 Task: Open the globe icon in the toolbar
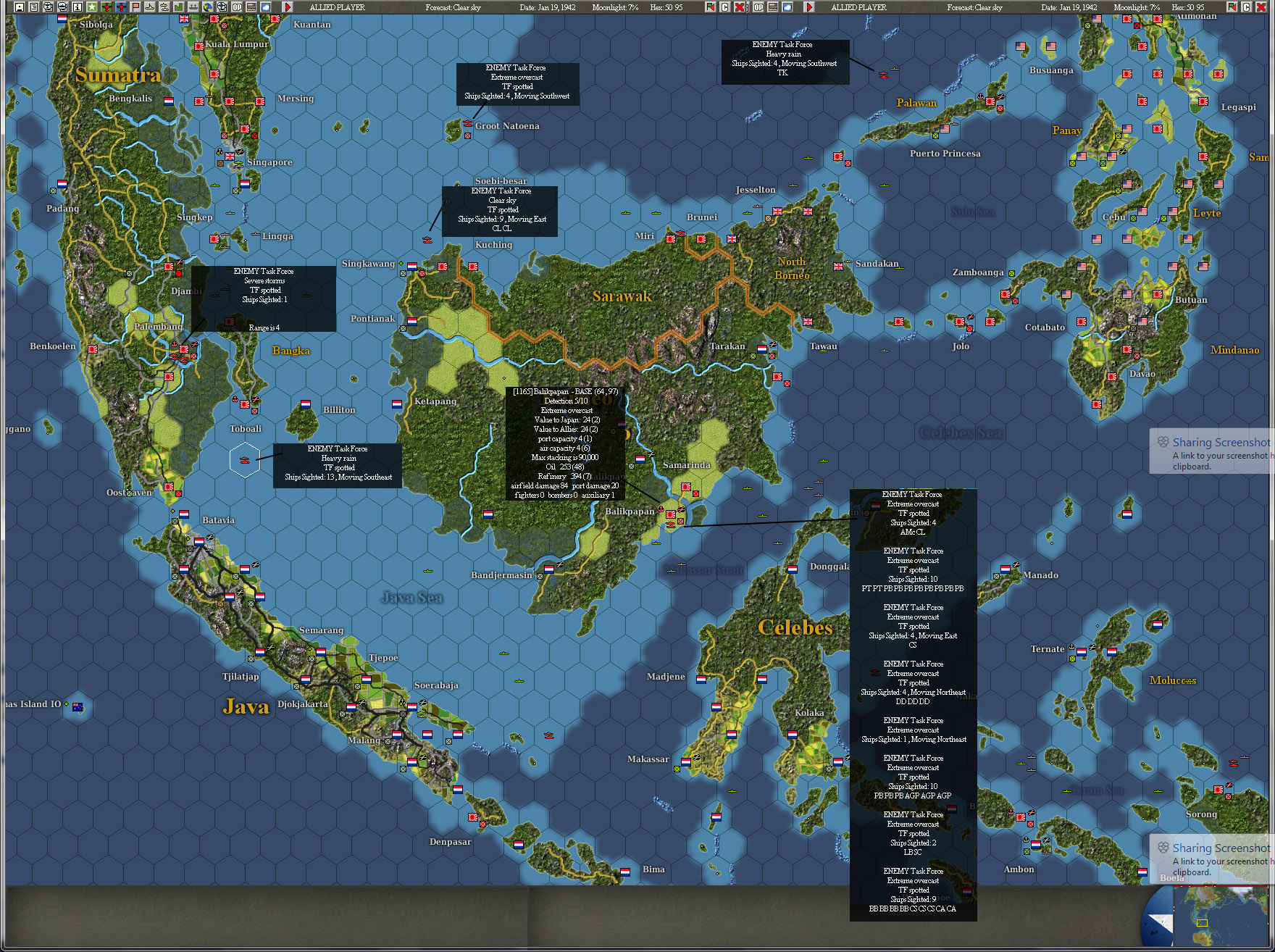(x=208, y=7)
